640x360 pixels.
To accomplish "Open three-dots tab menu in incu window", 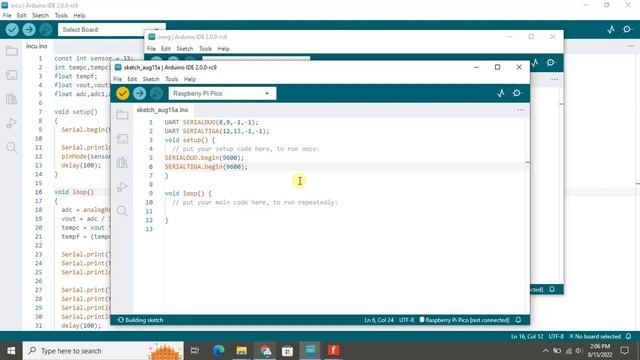I will coord(631,46).
